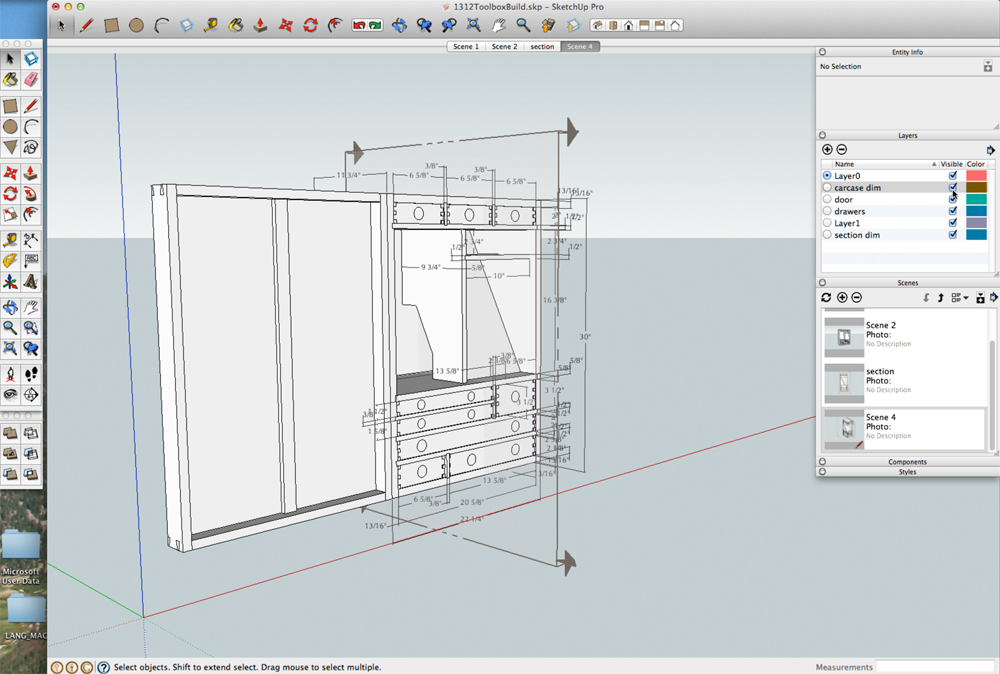Screen dimensions: 1000x674
Task: Hide the door layer via visibility checkbox
Action: coord(953,199)
